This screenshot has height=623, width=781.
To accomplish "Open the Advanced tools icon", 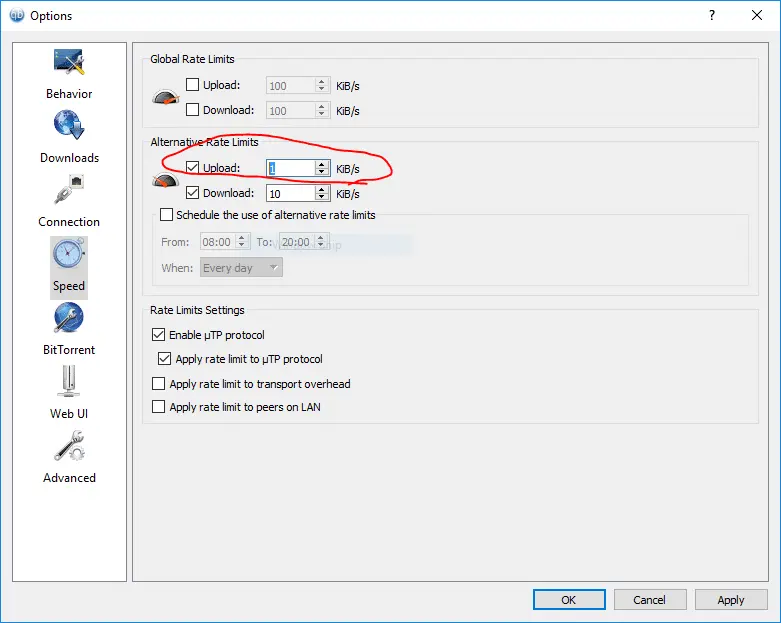I will click(69, 446).
